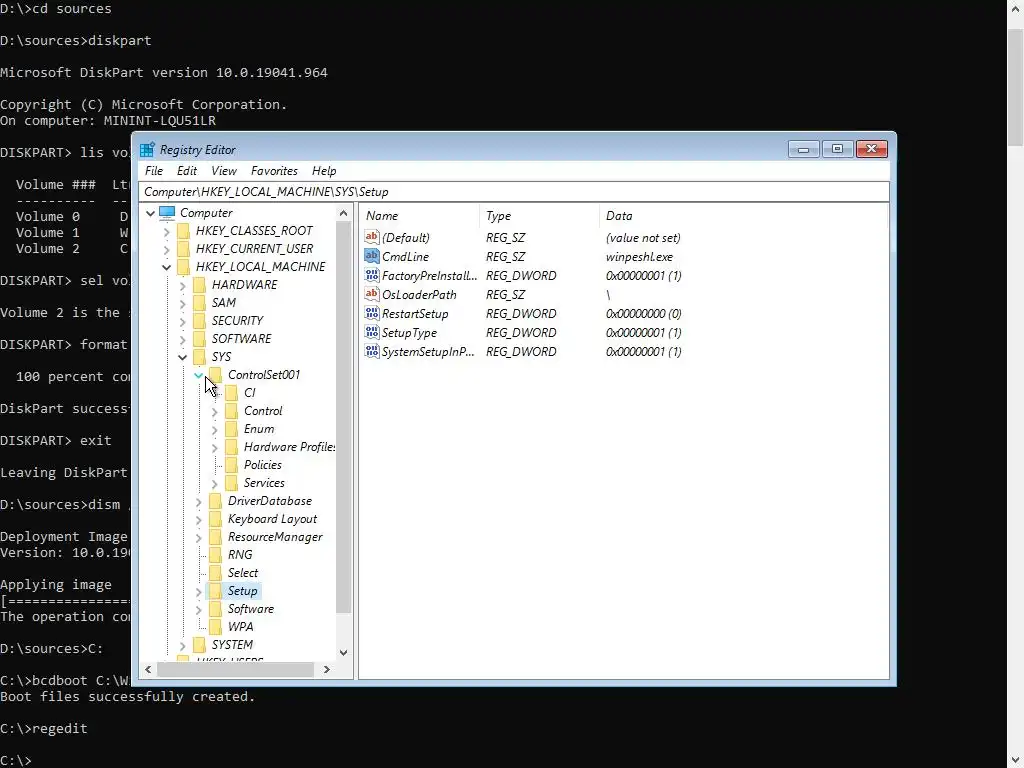Close the Registry Editor window
The height and width of the screenshot is (768, 1024).
pos(872,150)
